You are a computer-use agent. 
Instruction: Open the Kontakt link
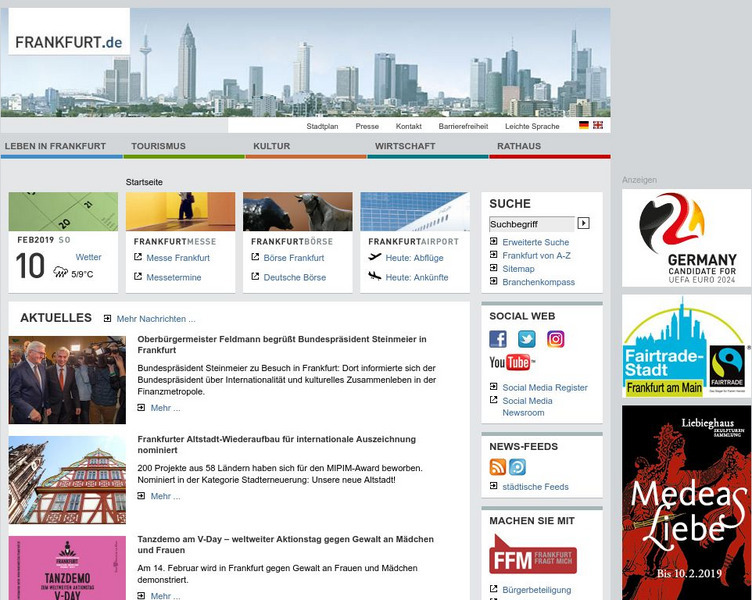(409, 126)
